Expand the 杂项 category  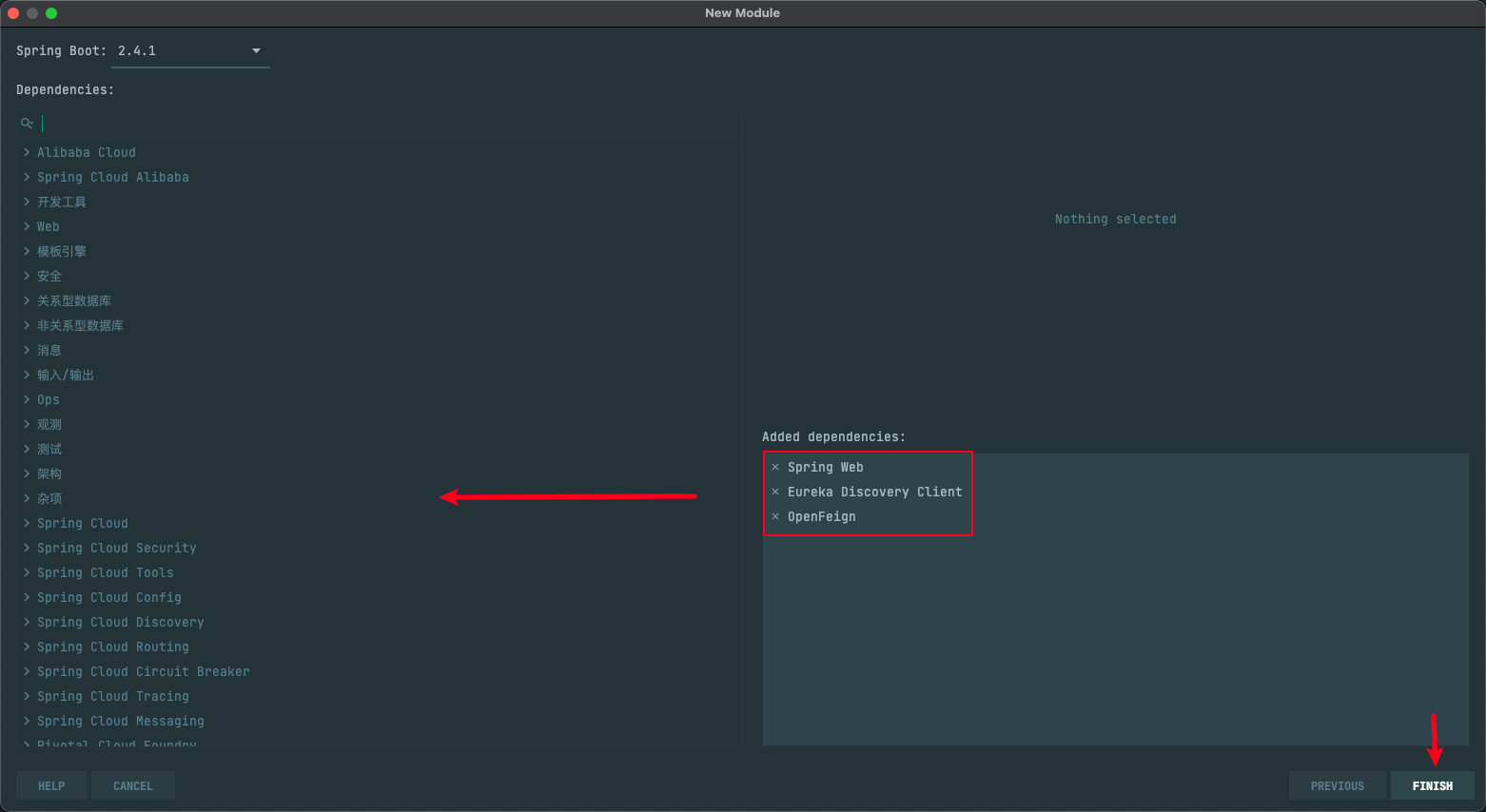(27, 498)
